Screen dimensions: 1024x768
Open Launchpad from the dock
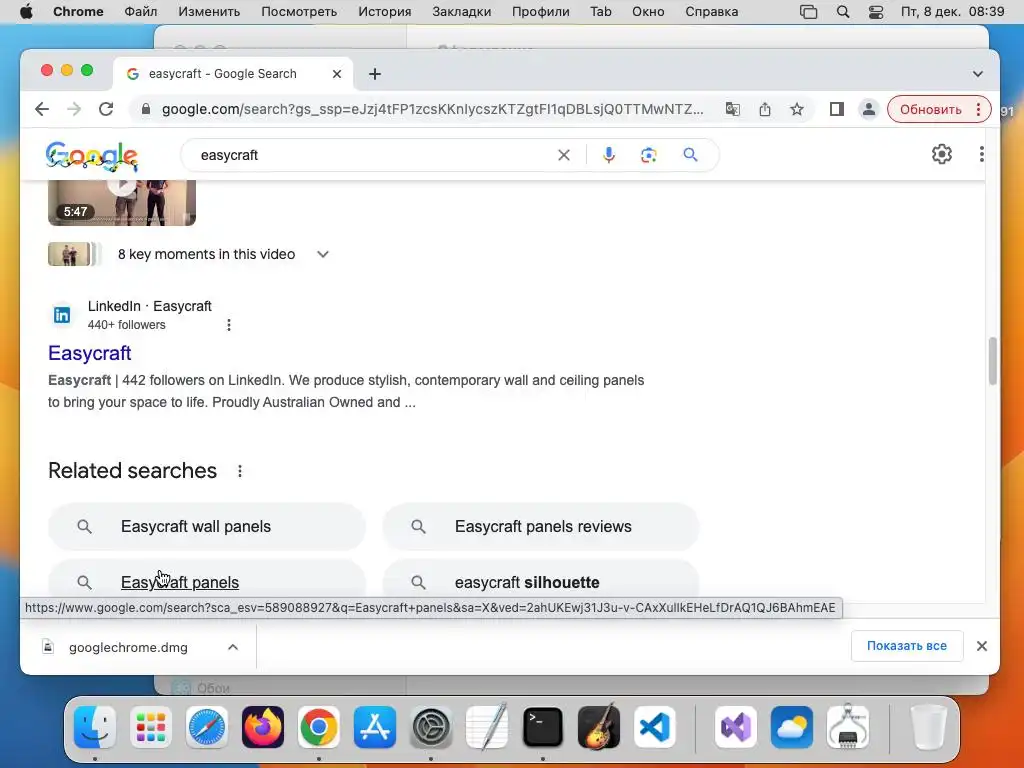click(151, 727)
